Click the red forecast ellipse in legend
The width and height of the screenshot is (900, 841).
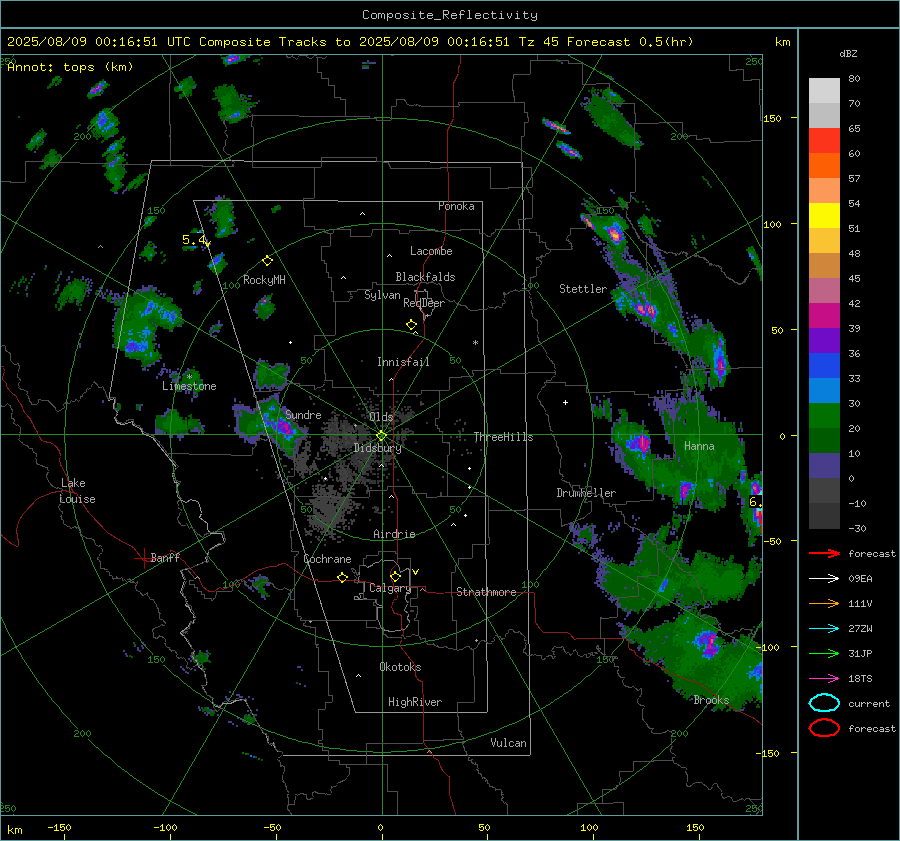point(824,728)
